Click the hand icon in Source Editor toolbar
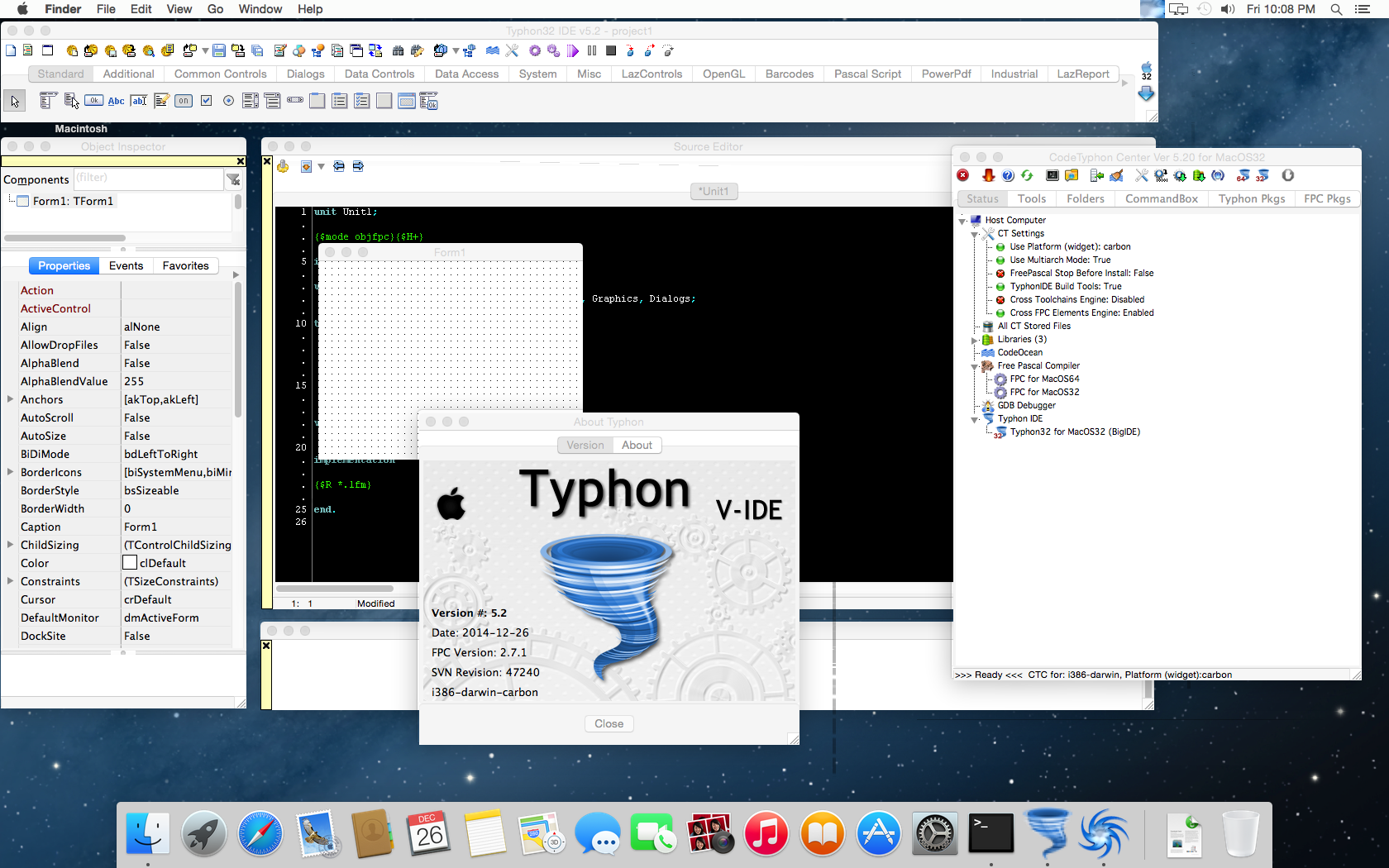 point(283,166)
